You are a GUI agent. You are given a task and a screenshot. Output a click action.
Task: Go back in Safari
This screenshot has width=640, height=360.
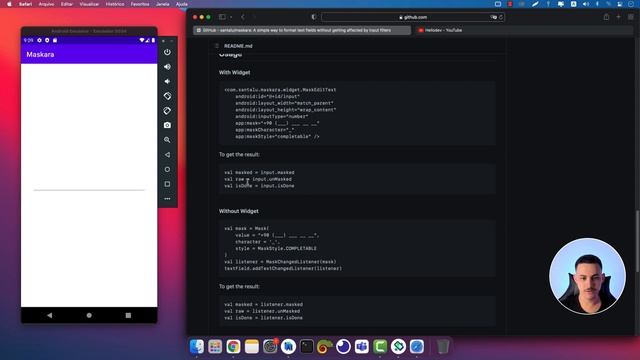243,17
